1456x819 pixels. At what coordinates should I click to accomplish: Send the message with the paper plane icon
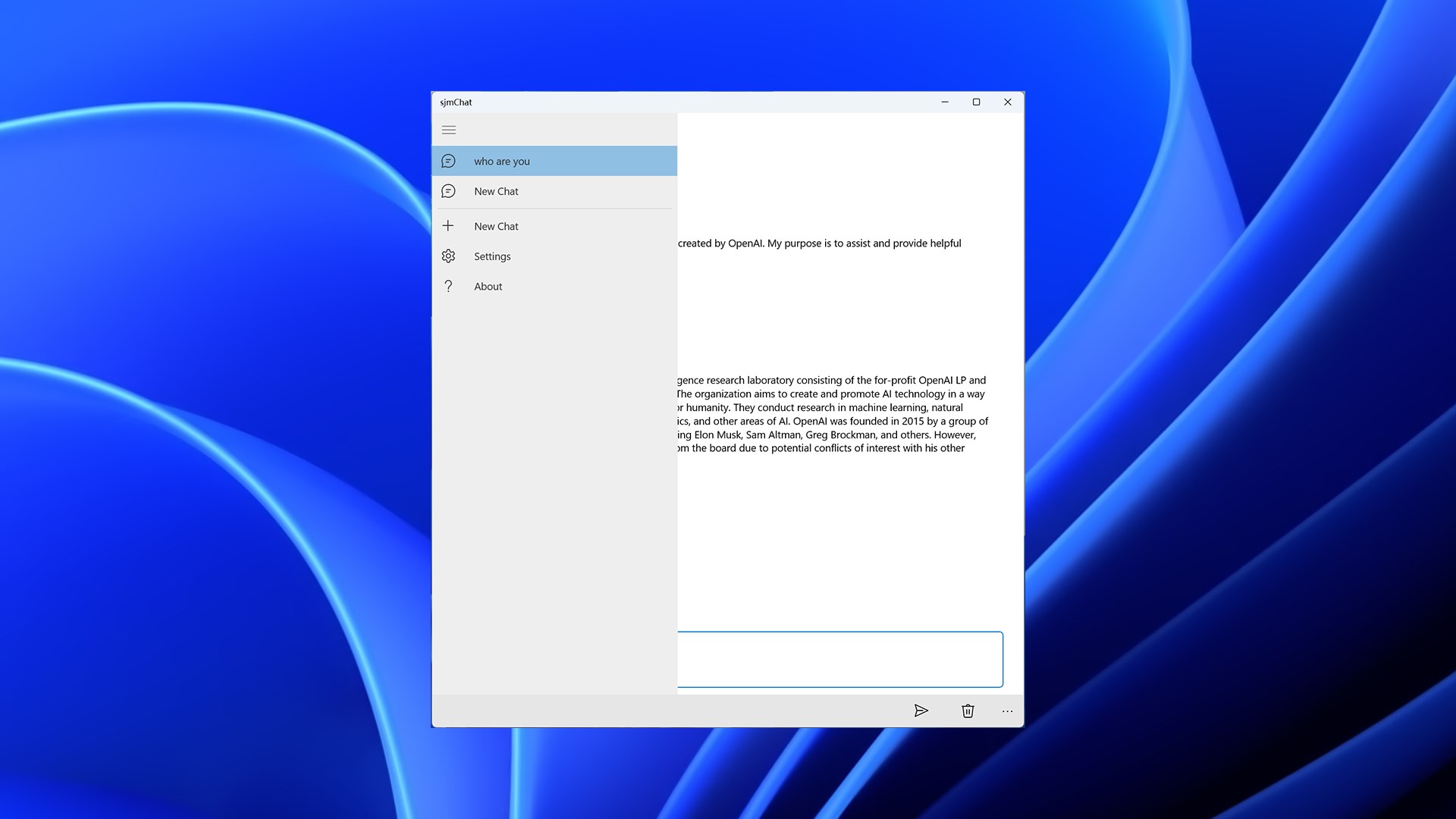921,711
